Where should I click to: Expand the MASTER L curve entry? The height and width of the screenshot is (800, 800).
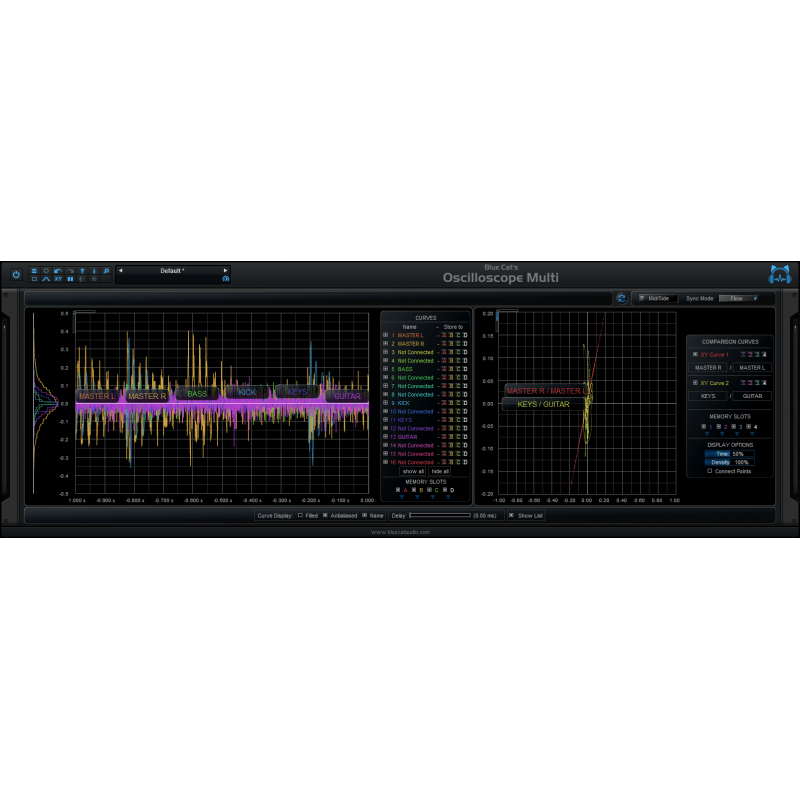point(386,335)
